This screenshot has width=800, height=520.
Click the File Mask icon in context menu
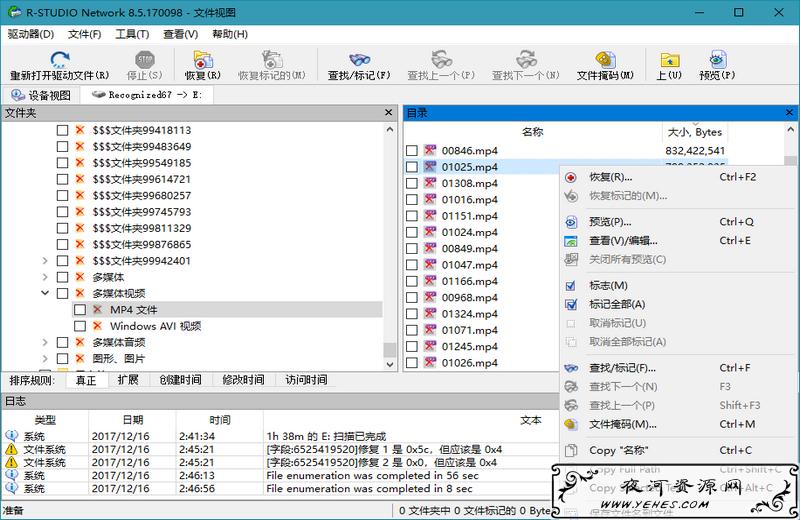571,424
